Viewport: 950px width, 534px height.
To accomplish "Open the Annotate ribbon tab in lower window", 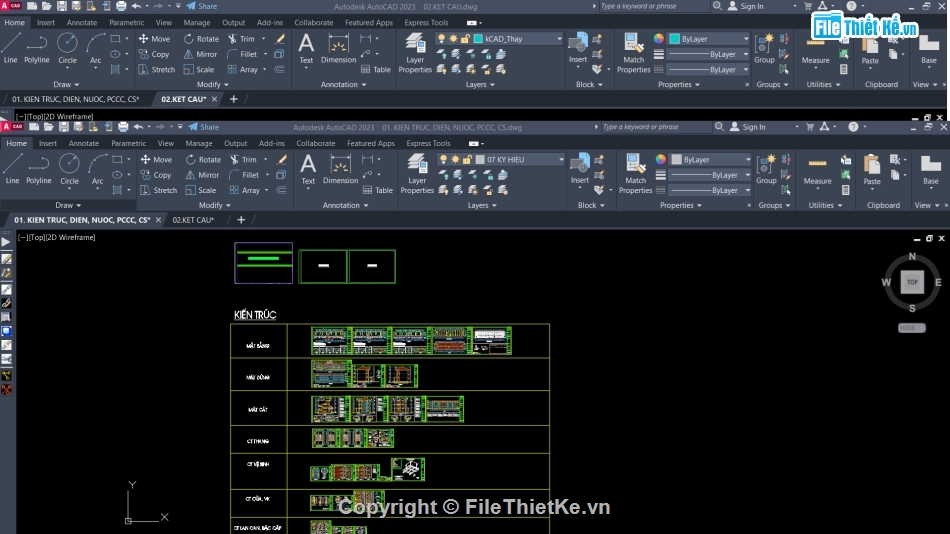I will click(84, 143).
